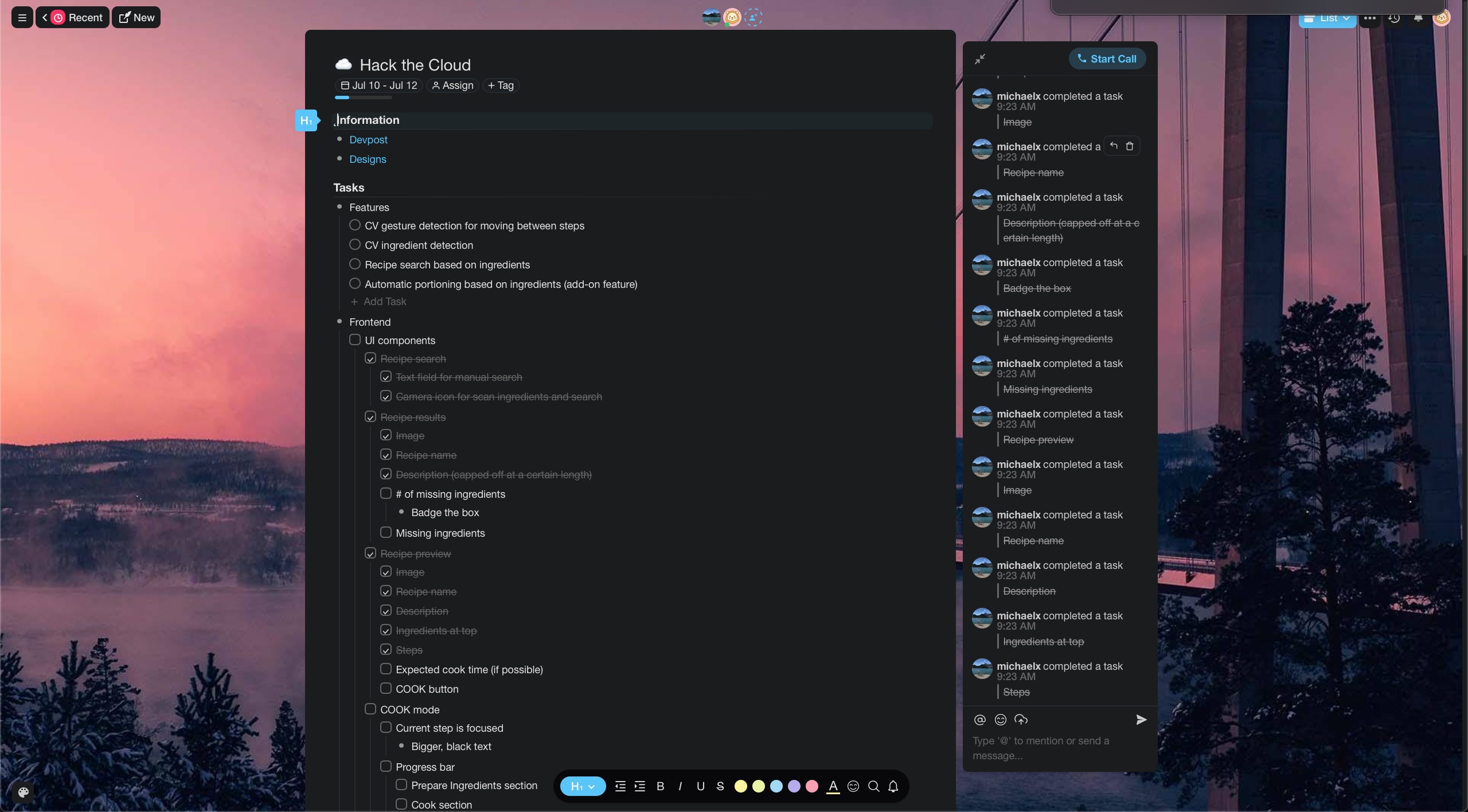Open the Devpost link

point(368,140)
